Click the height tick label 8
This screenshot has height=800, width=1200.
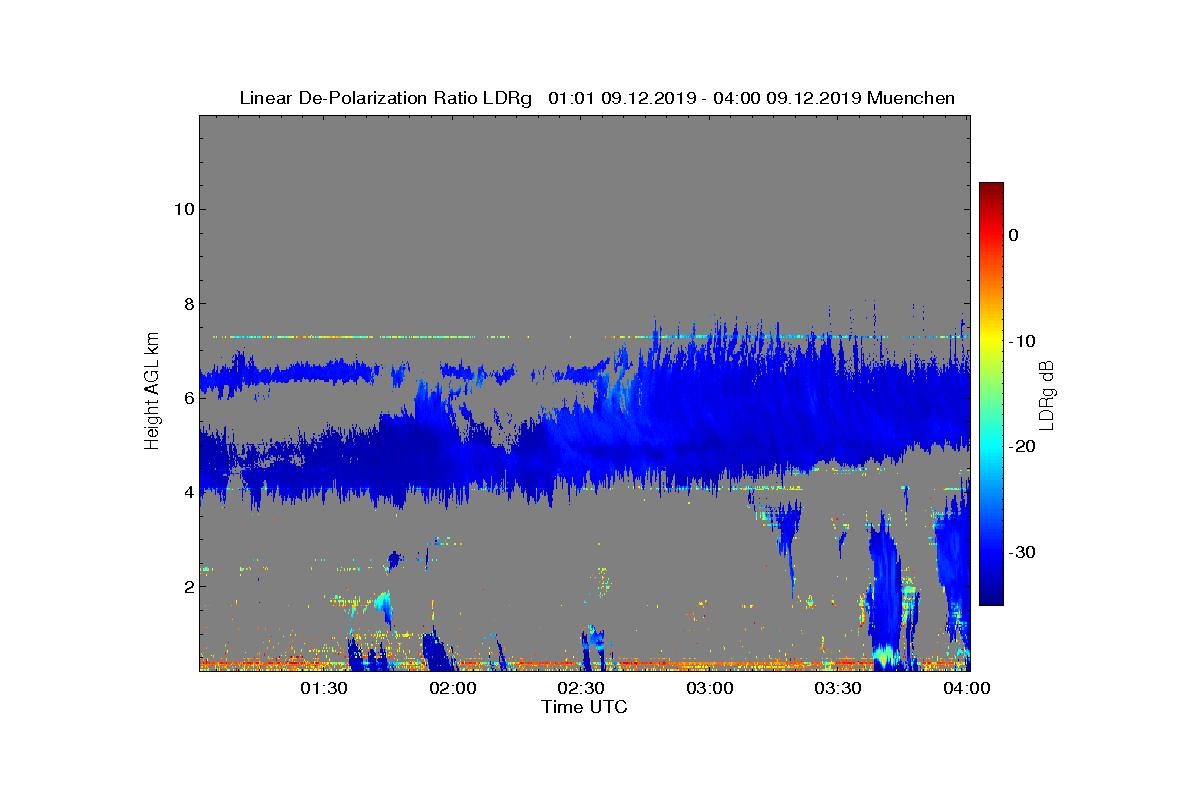[188, 303]
